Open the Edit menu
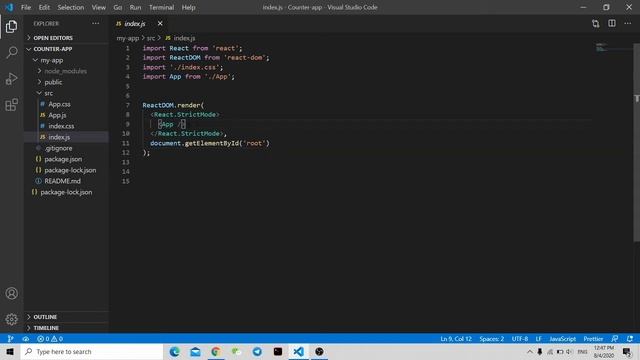 tap(44, 7)
